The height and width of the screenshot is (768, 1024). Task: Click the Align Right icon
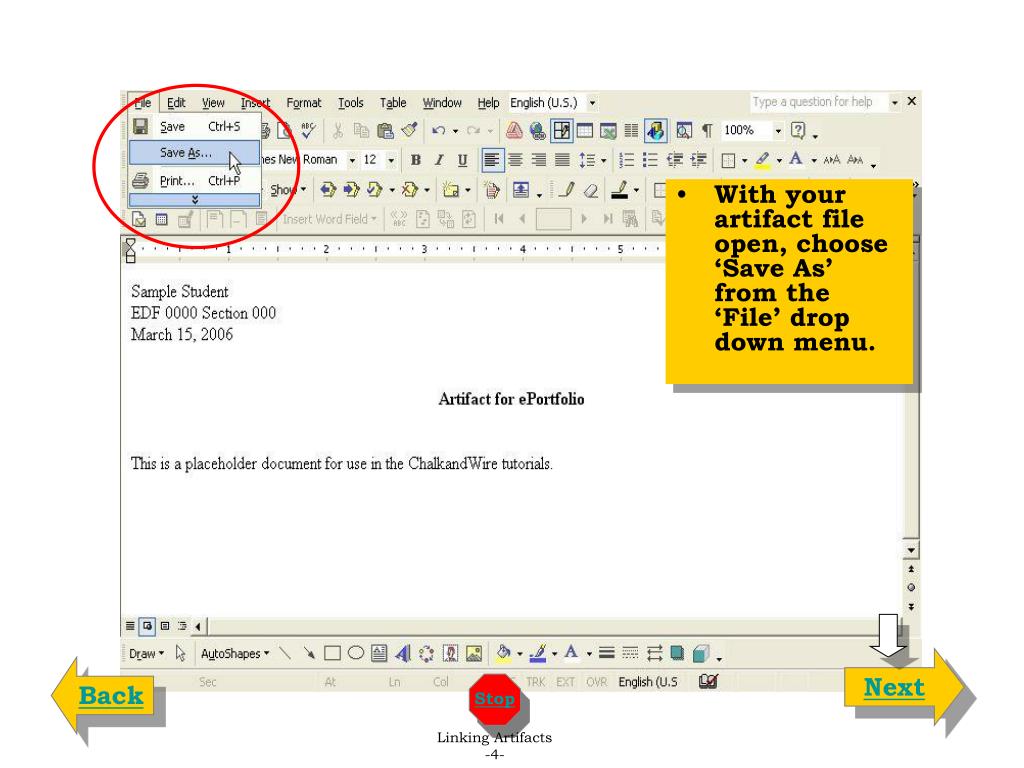coord(539,160)
